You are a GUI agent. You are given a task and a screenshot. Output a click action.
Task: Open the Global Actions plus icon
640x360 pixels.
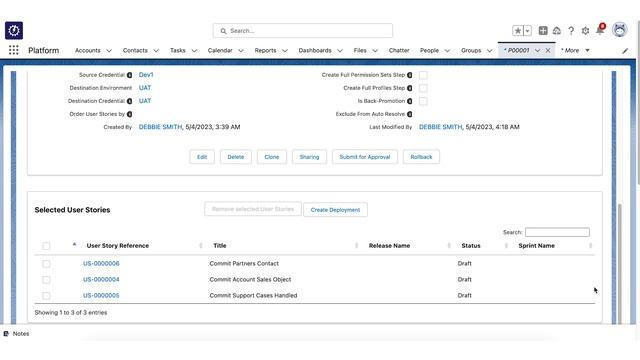(543, 31)
